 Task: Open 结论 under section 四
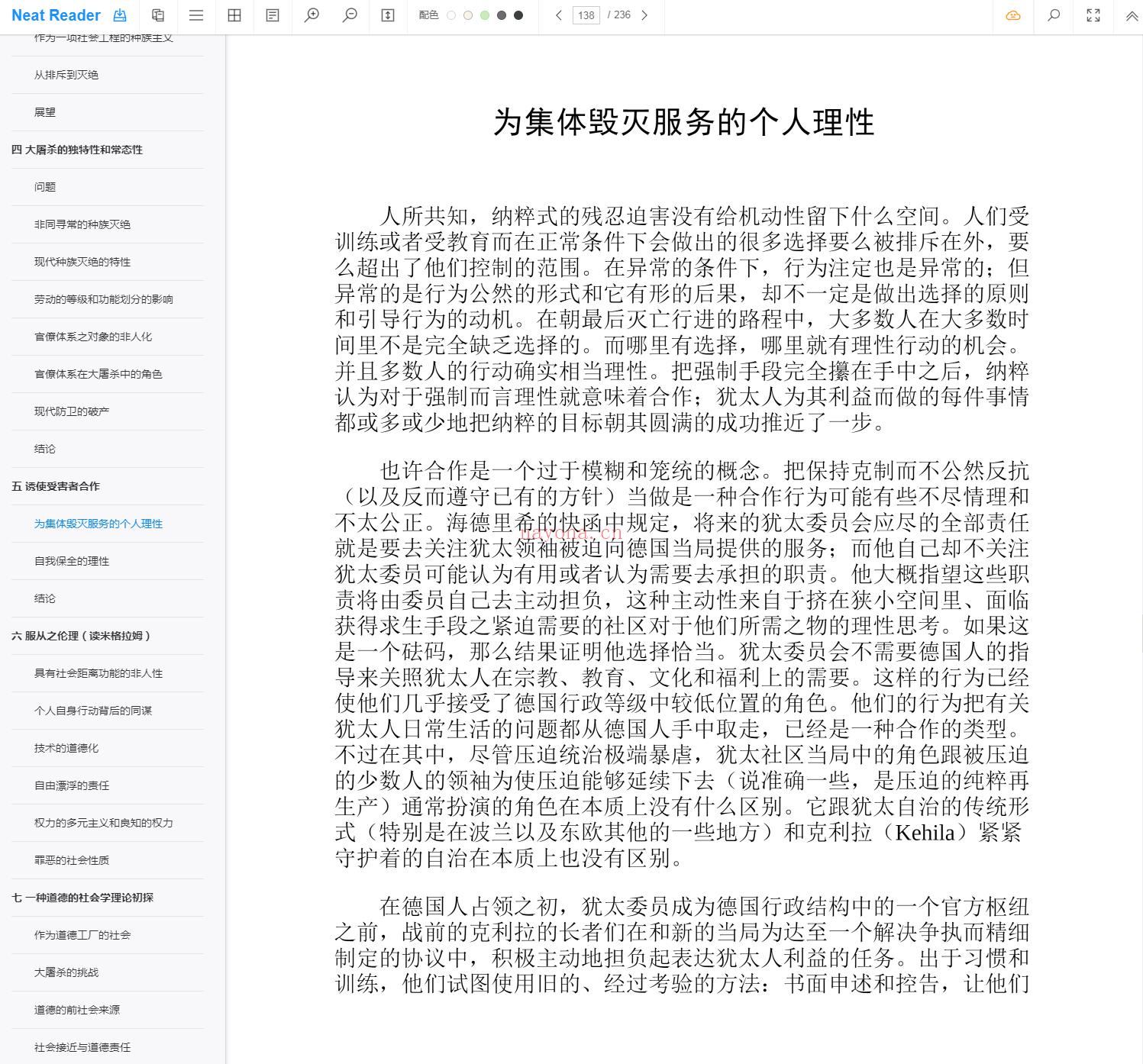[x=45, y=449]
